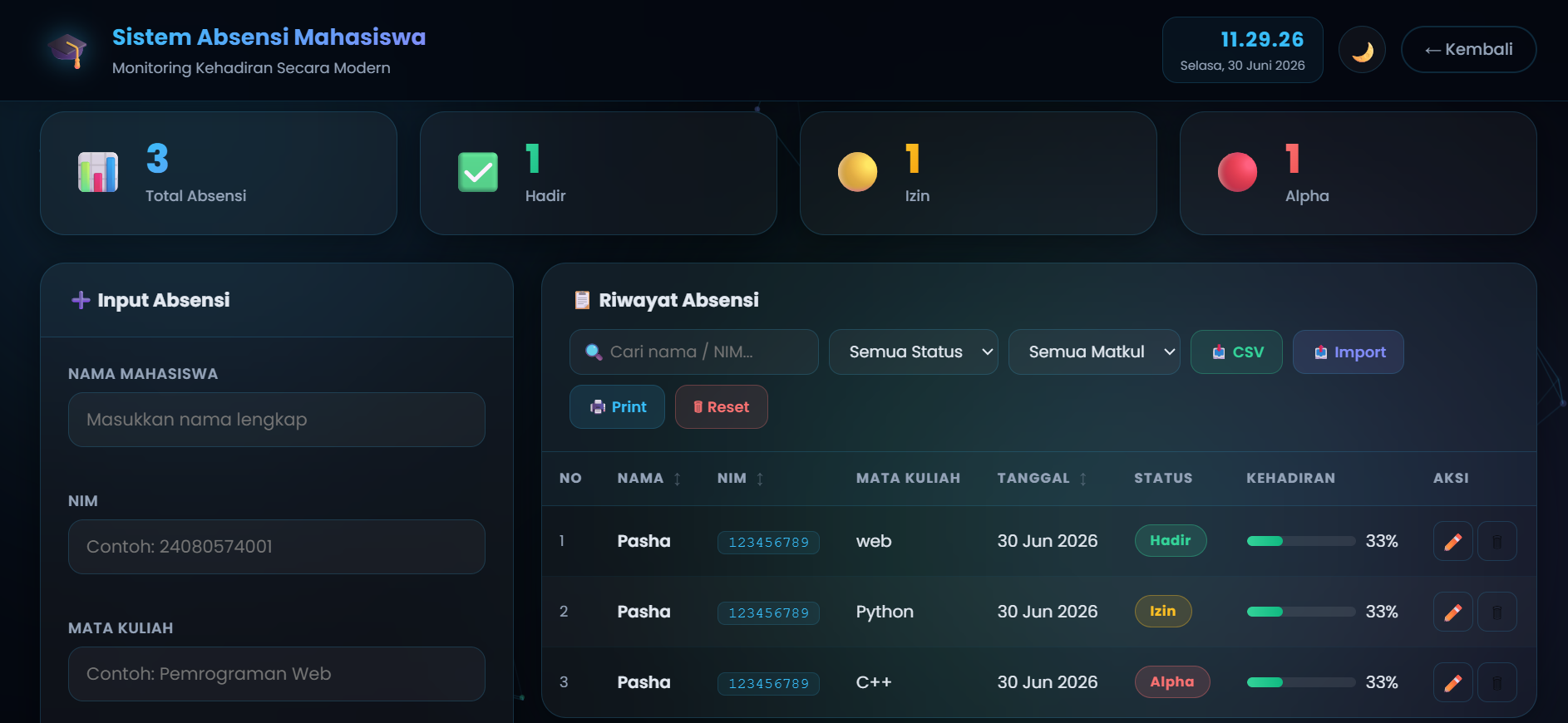The image size is (1568, 723).
Task: Click the Print button
Action: pos(617,407)
